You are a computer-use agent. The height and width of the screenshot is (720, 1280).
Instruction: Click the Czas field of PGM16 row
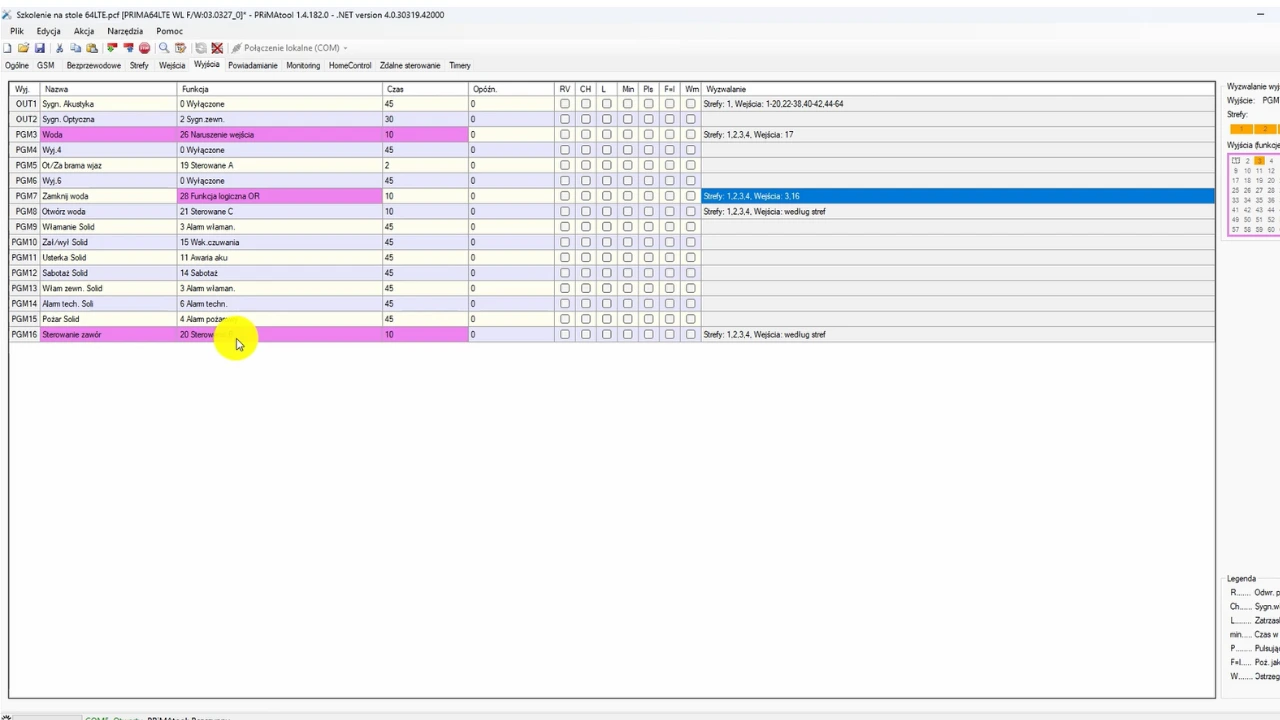tap(425, 335)
